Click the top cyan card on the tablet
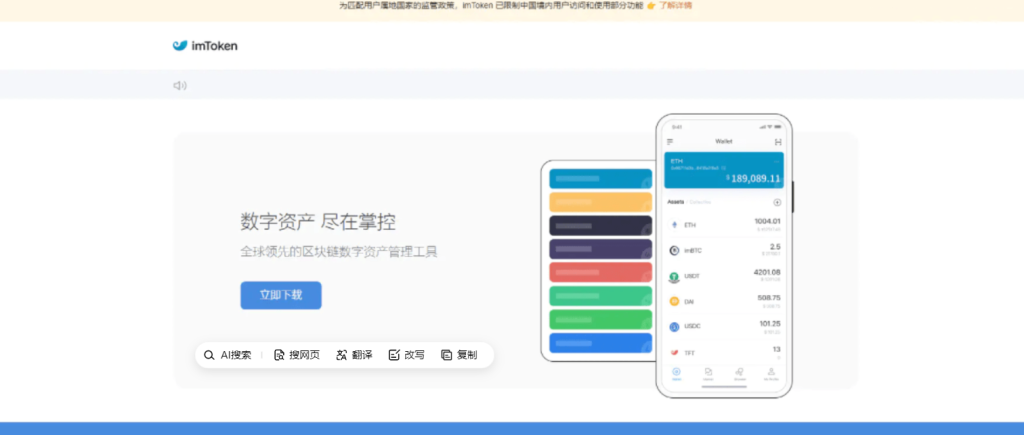Image resolution: width=1024 pixels, height=435 pixels. [x=600, y=179]
